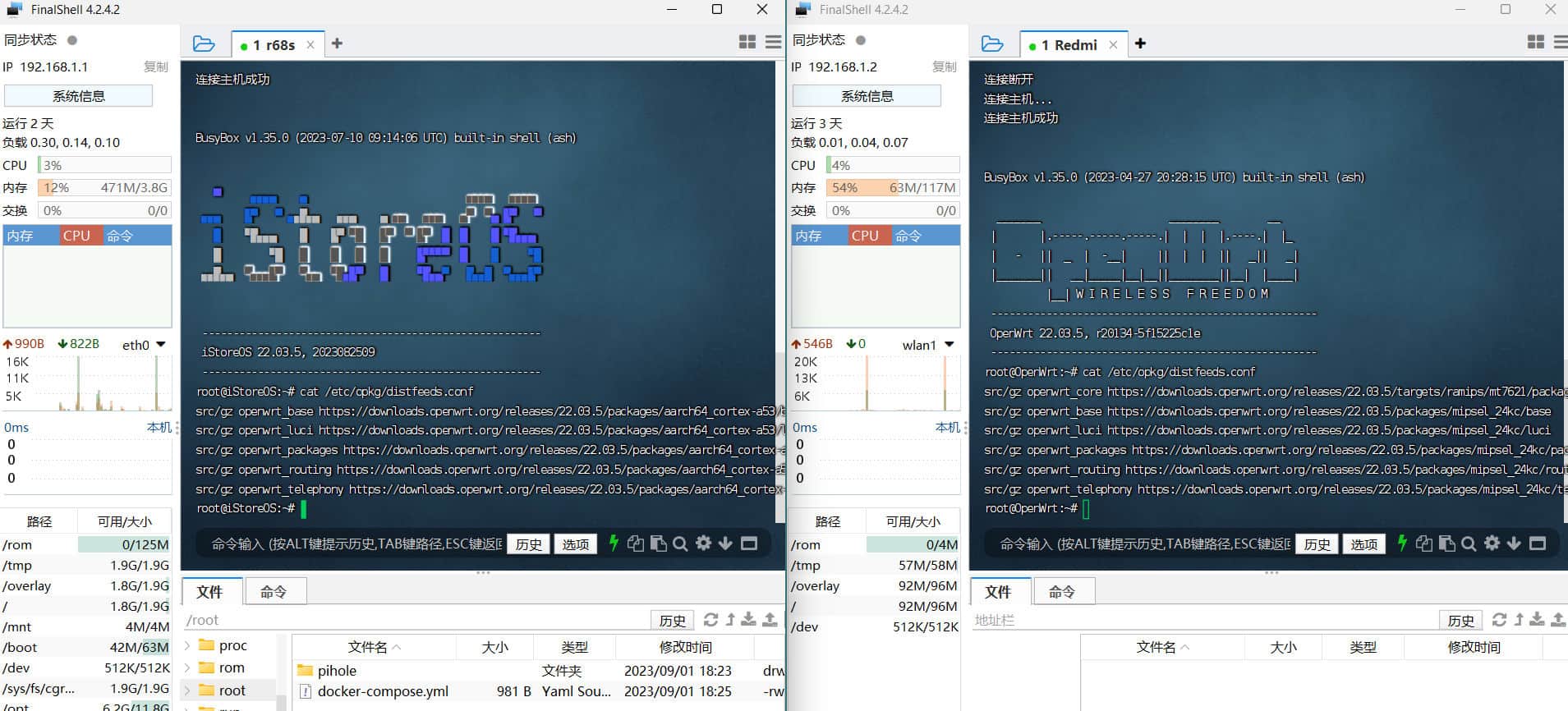This screenshot has height=711, width=1568.
Task: Close the Redmi tab
Action: click(x=1113, y=45)
